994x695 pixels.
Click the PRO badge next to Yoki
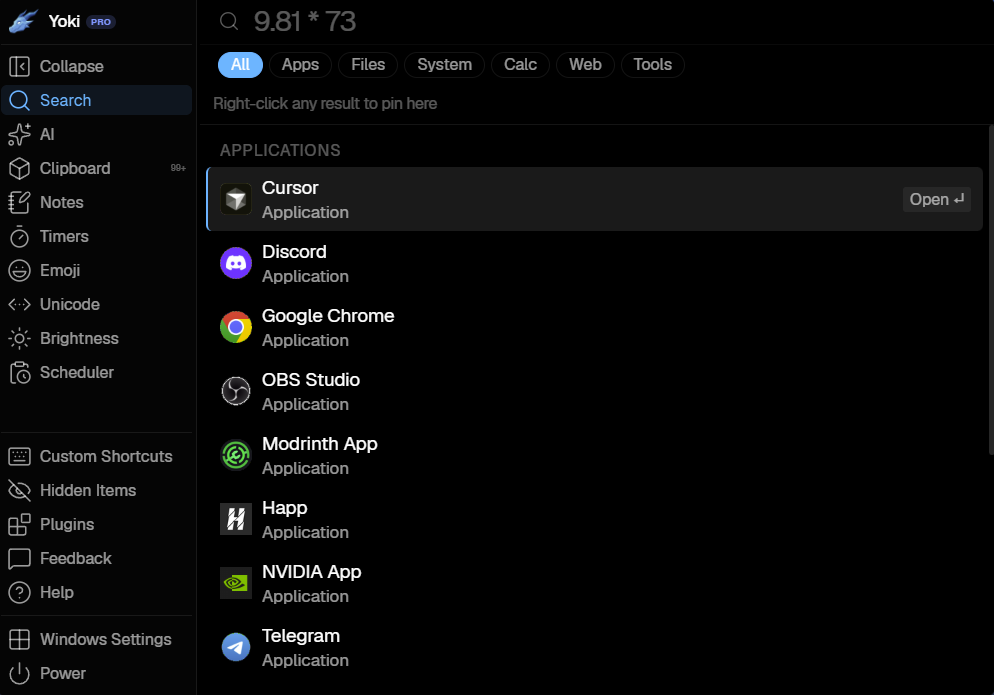pyautogui.click(x=101, y=22)
